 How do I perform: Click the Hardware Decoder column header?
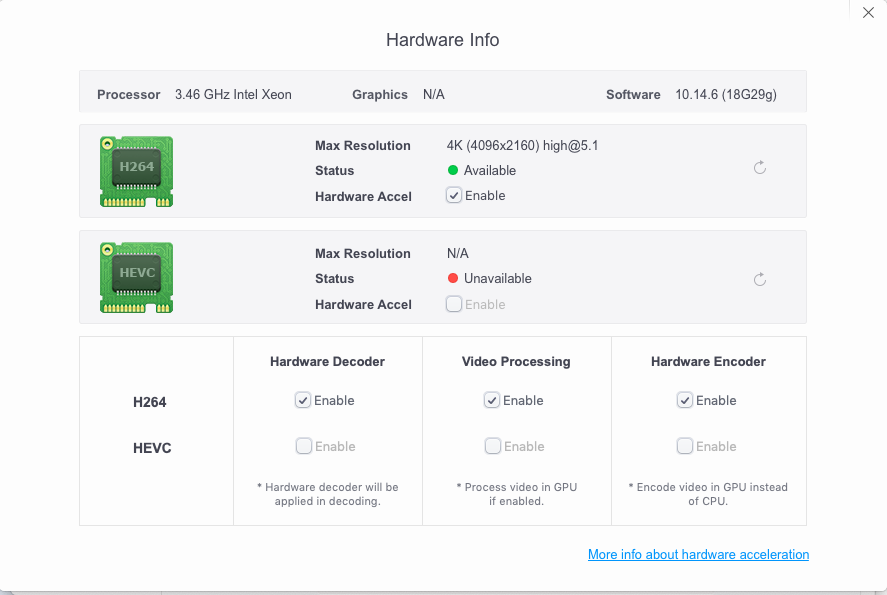click(x=328, y=361)
